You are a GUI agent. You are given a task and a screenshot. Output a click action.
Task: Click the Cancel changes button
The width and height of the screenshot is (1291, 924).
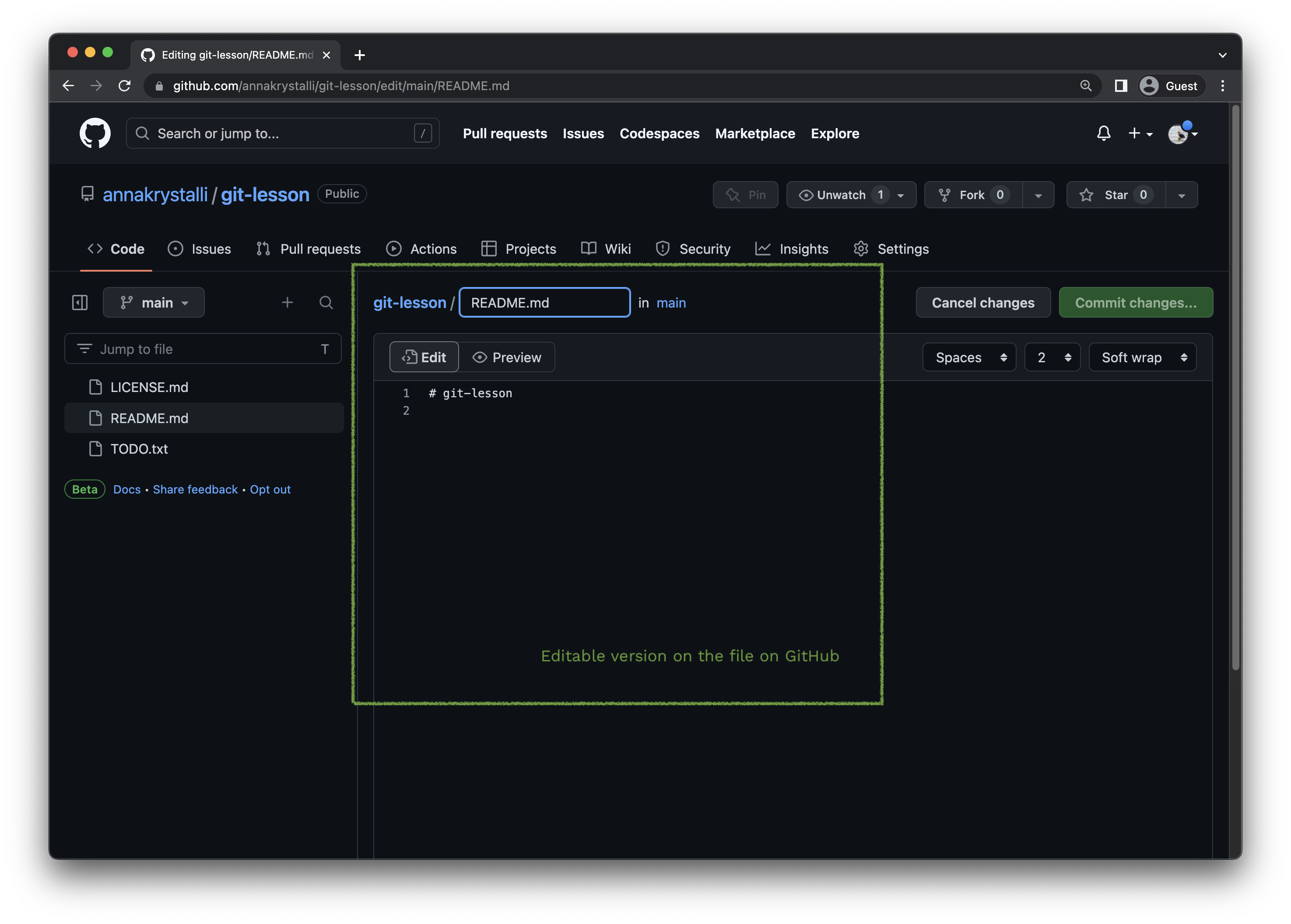point(982,302)
